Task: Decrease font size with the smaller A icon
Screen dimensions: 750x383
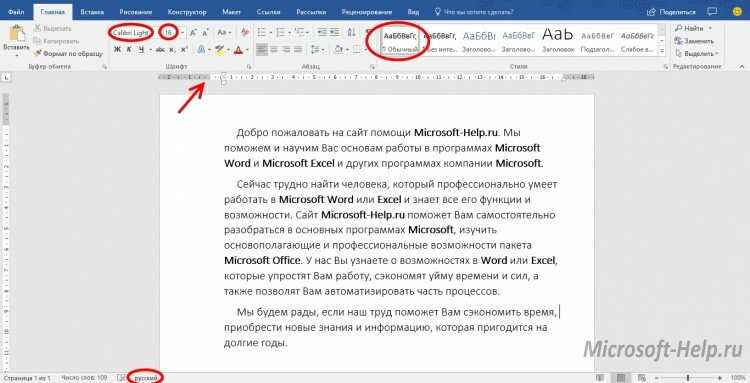Action: point(205,33)
